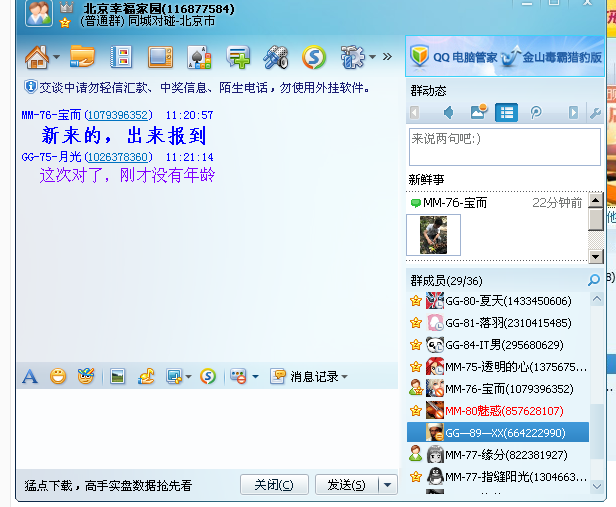Select the group chat bubble tab

point(536,113)
